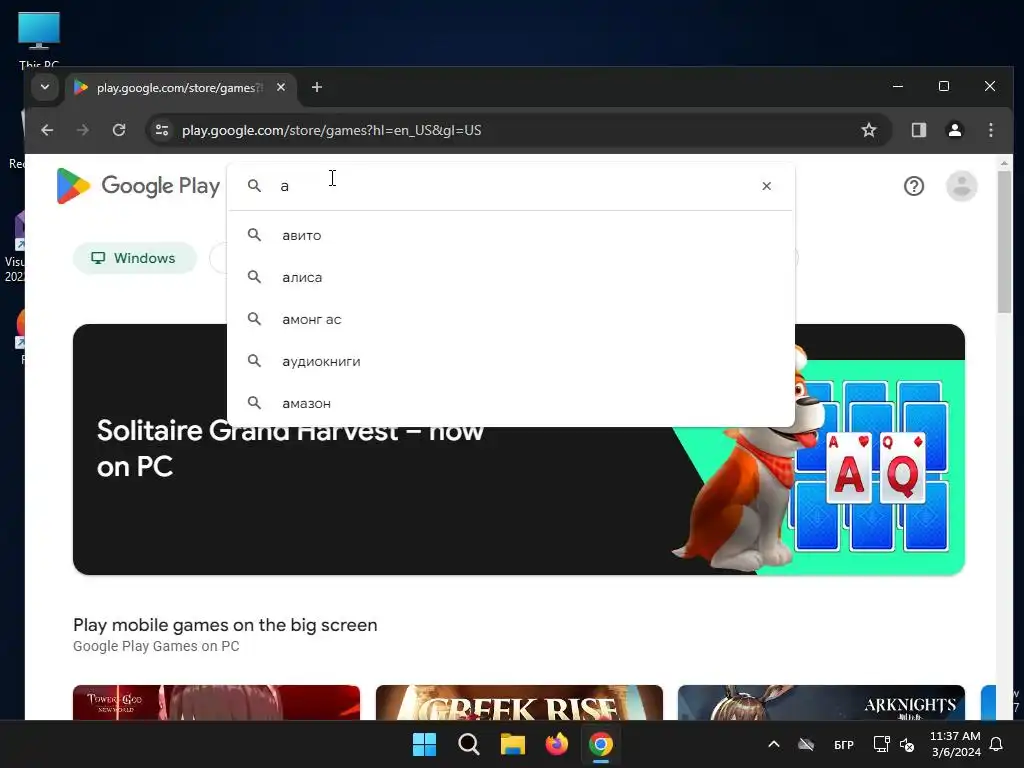Open the Google account avatar
The image size is (1024, 768).
click(961, 186)
